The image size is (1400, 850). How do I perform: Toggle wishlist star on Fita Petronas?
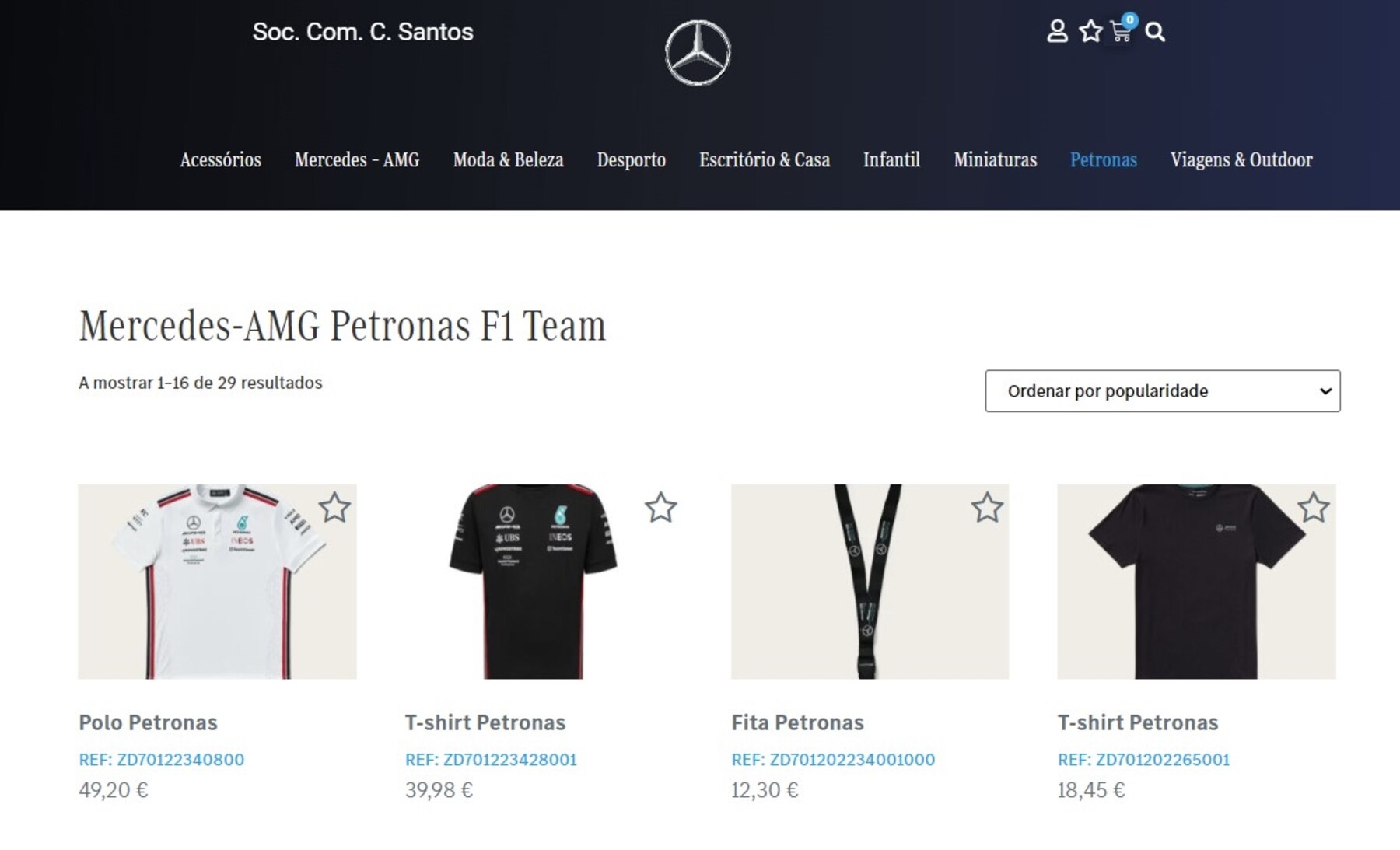click(x=987, y=508)
